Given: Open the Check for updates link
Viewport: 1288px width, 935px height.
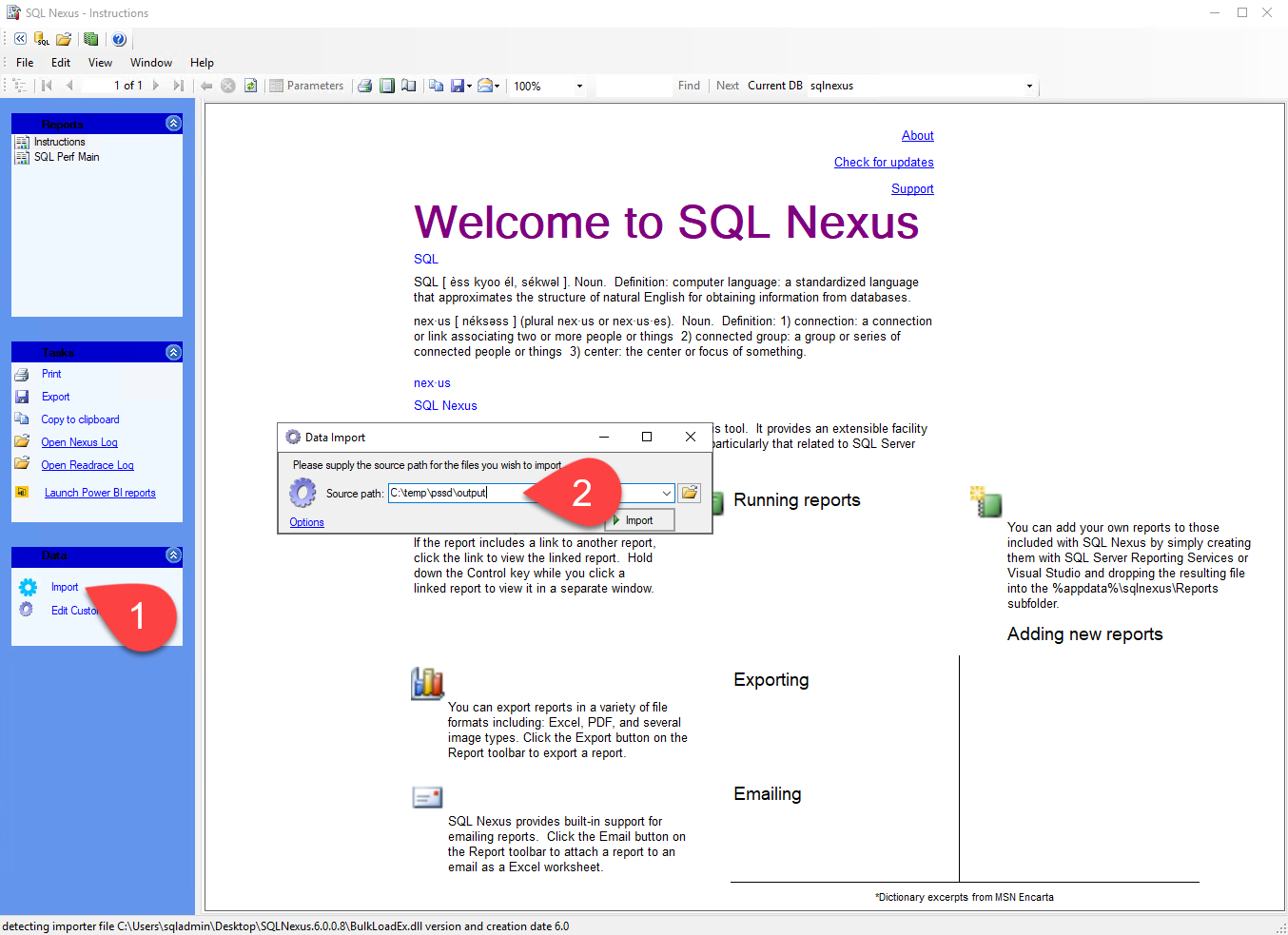Looking at the screenshot, I should tap(883, 162).
